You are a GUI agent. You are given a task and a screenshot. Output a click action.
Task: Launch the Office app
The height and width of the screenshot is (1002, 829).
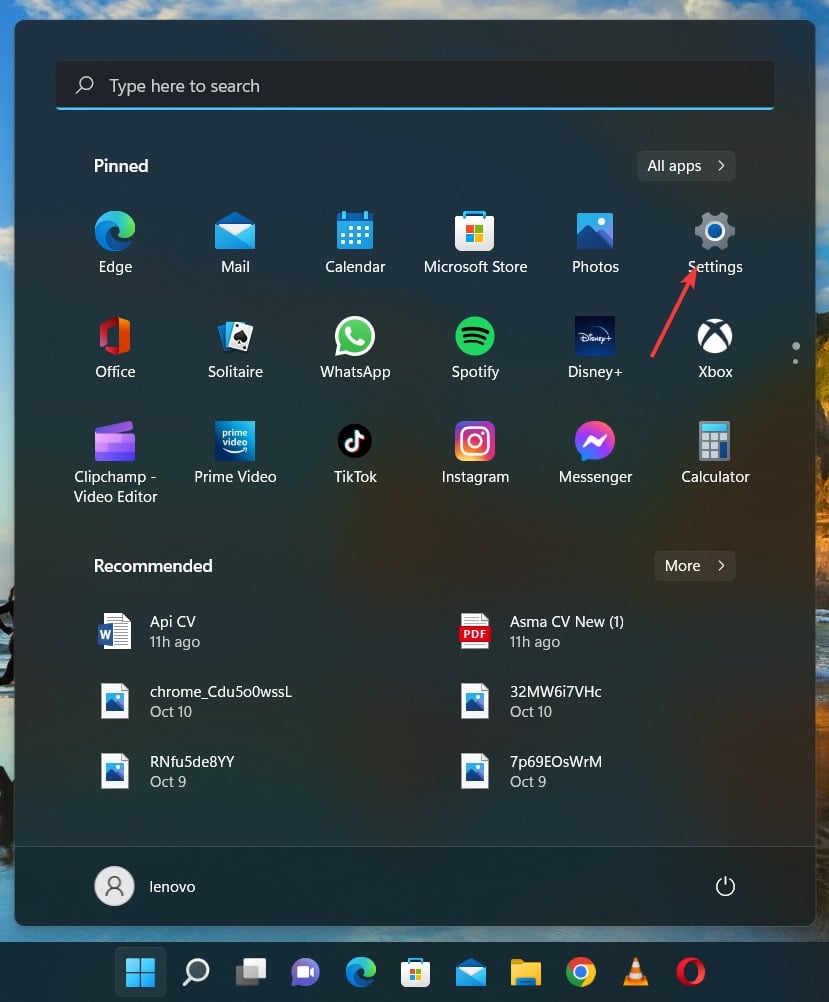tap(115, 348)
